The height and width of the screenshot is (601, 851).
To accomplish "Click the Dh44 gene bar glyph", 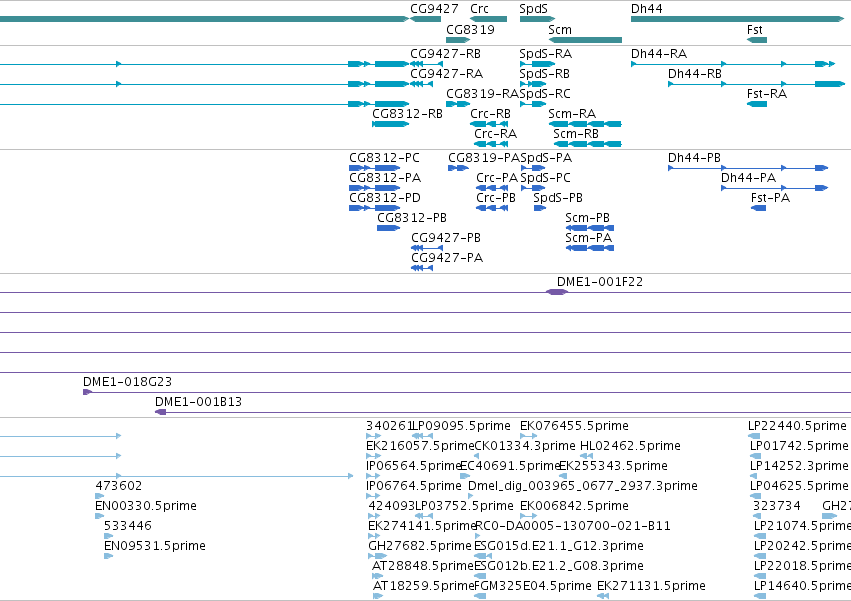I will click(x=738, y=19).
